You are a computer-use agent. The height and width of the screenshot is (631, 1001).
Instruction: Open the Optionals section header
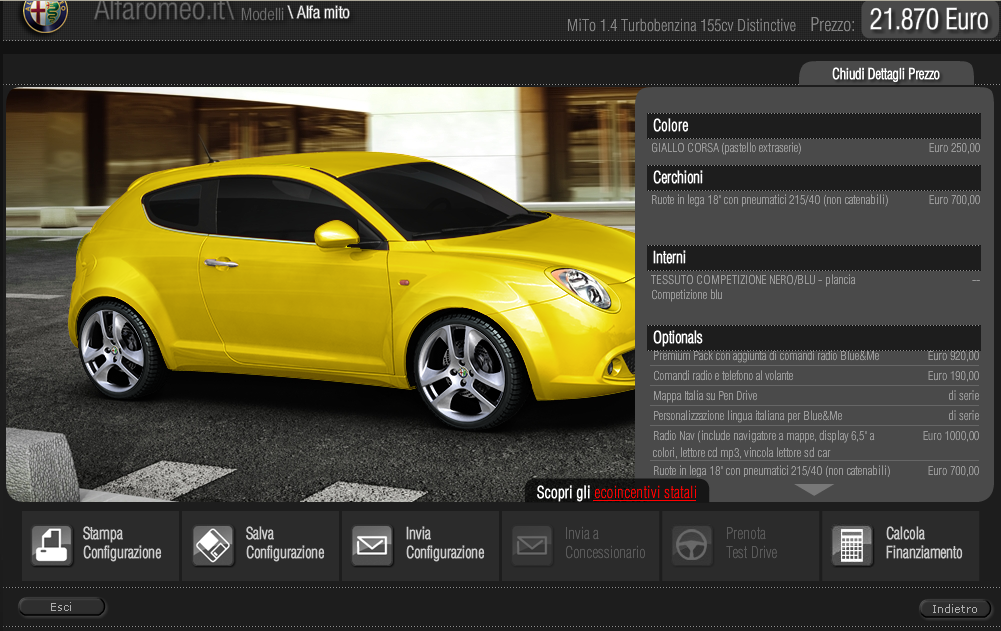[x=814, y=337]
